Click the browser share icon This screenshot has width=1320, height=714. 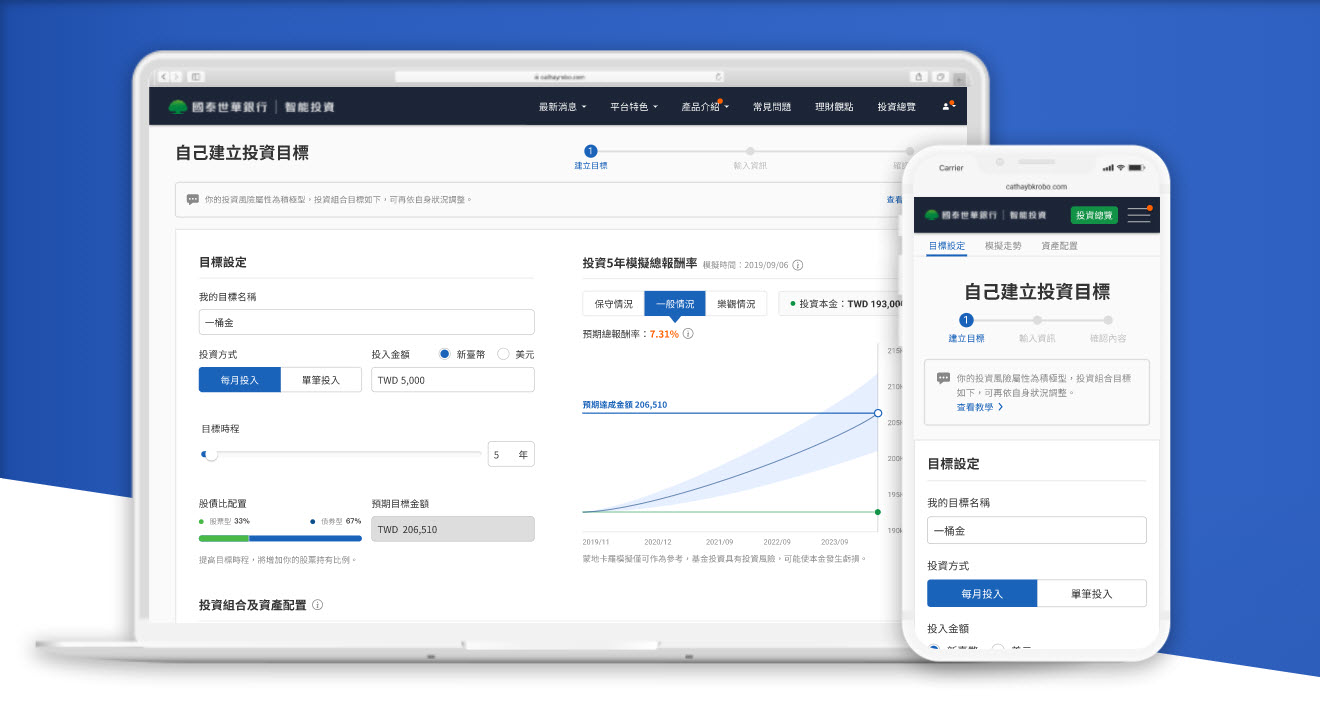coord(918,76)
